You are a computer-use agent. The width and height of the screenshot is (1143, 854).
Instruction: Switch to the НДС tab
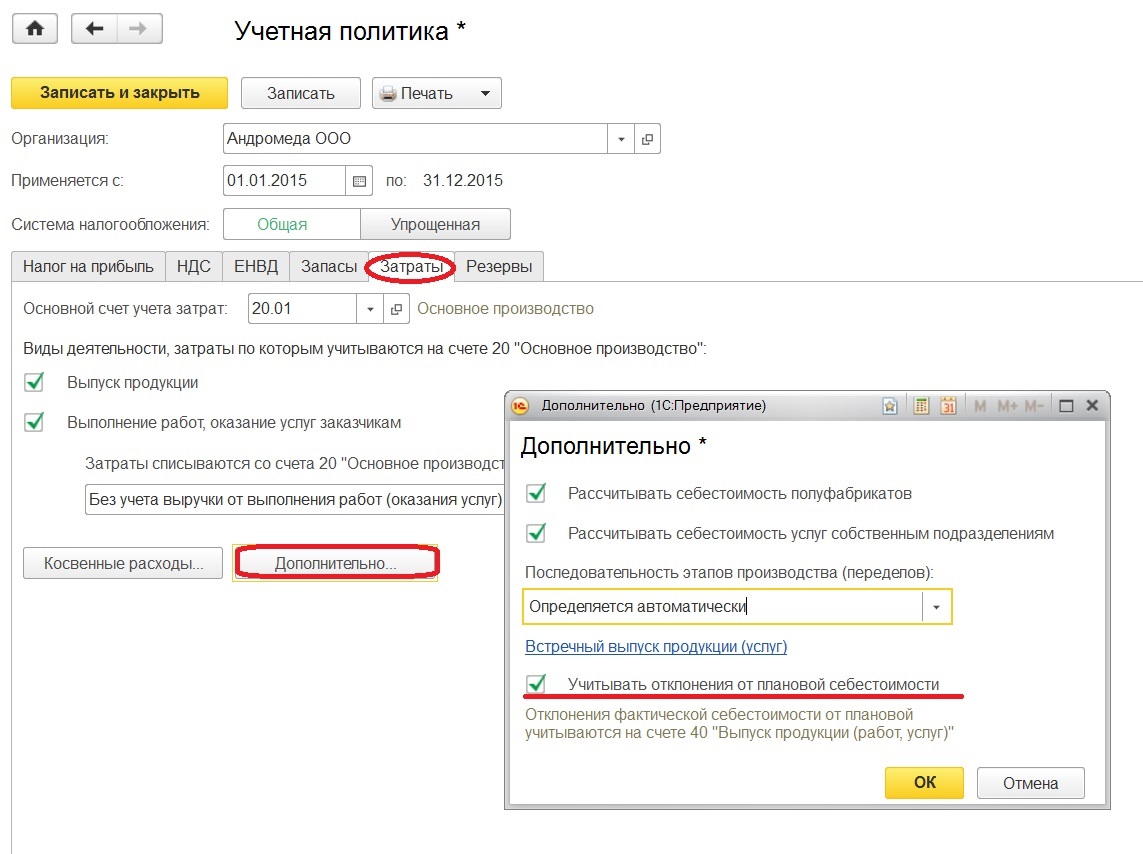coord(193,267)
